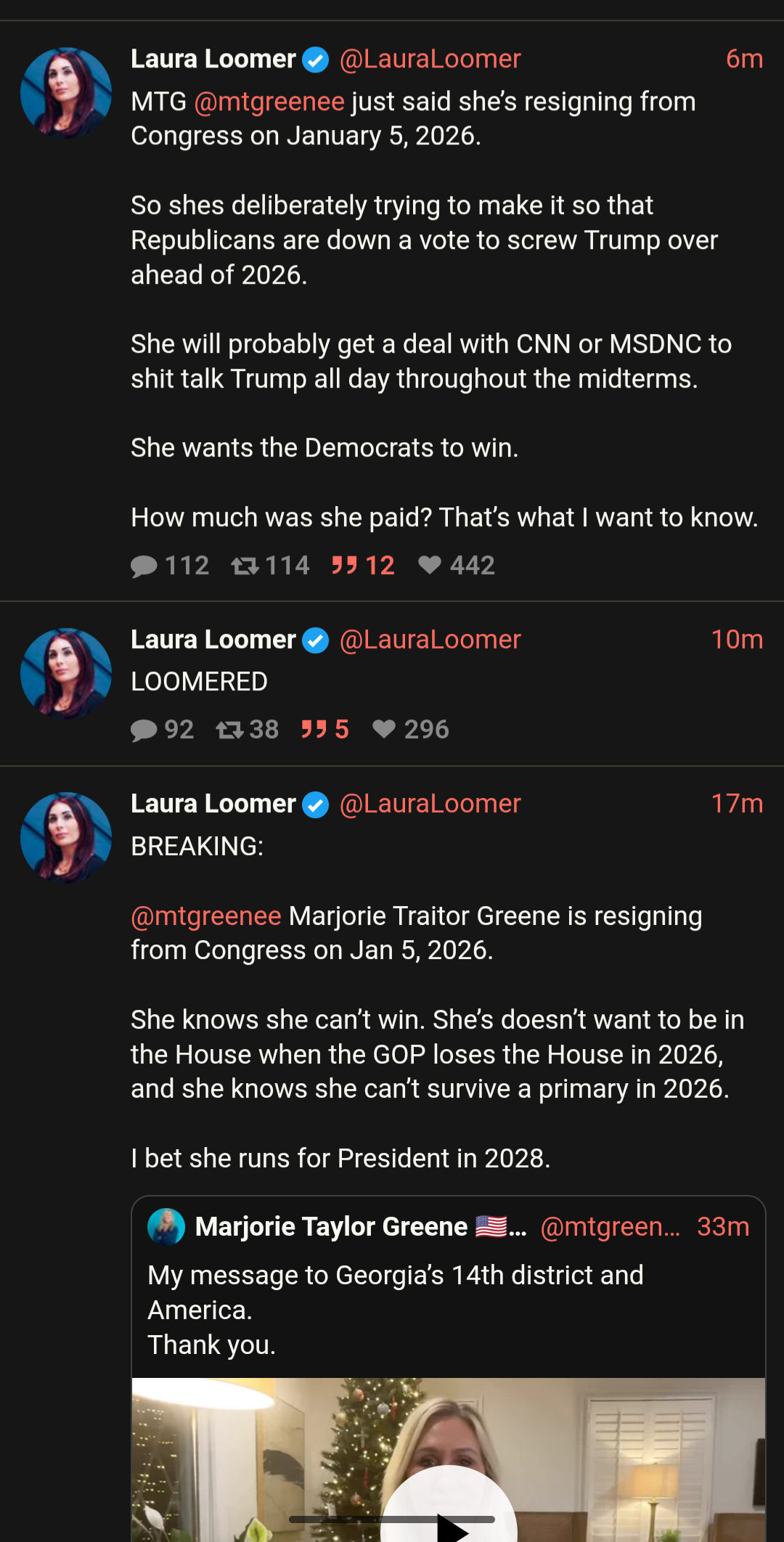This screenshot has width=784, height=1542.
Task: Open Laura Loomer name on the LOOMERED post
Action: click(213, 640)
